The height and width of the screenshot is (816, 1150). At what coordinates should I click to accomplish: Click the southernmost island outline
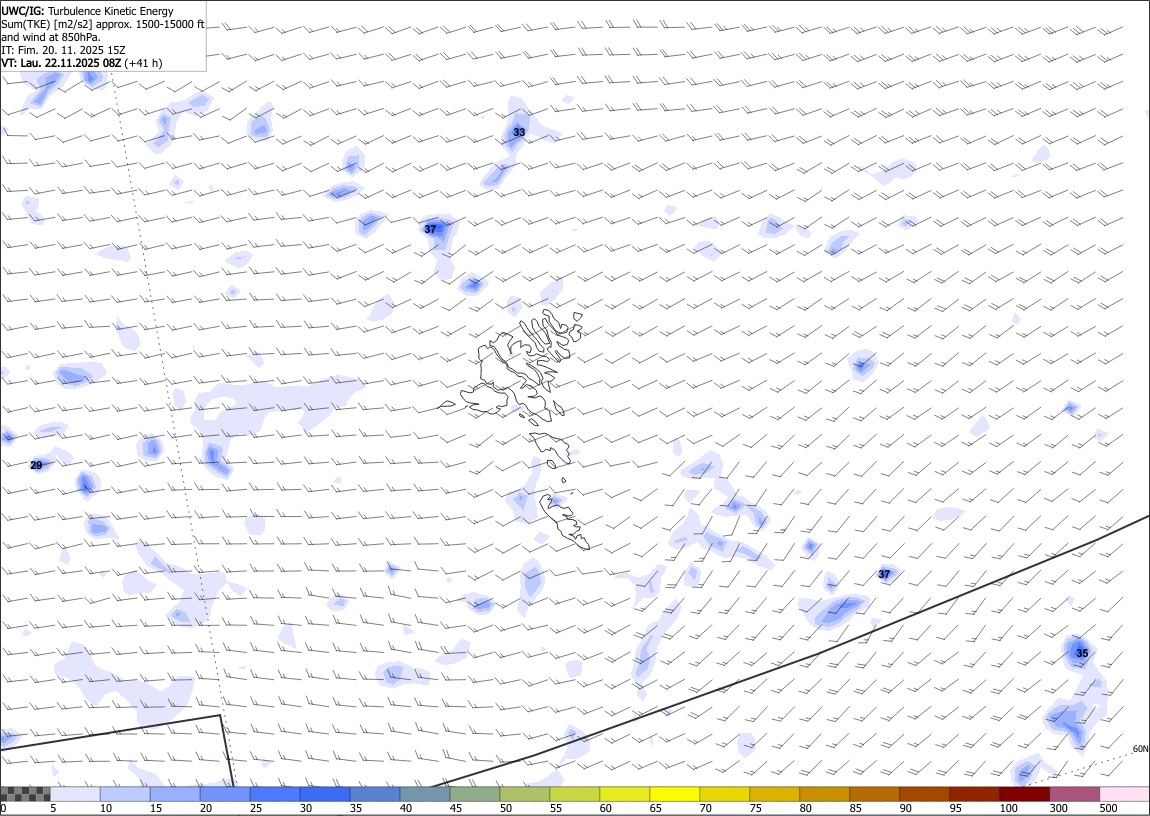point(565,520)
